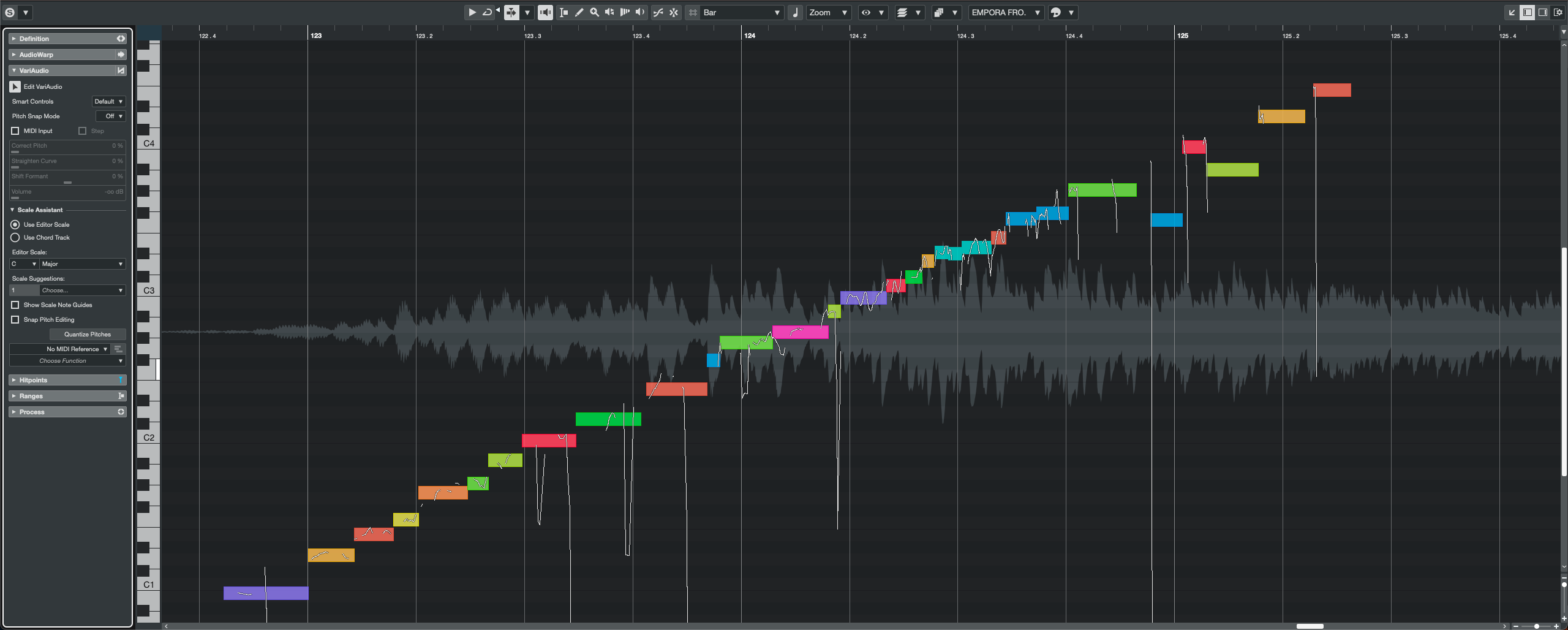Activate the Edit VariAudio arrow tool
Image resolution: width=1568 pixels, height=630 pixels.
click(x=15, y=87)
